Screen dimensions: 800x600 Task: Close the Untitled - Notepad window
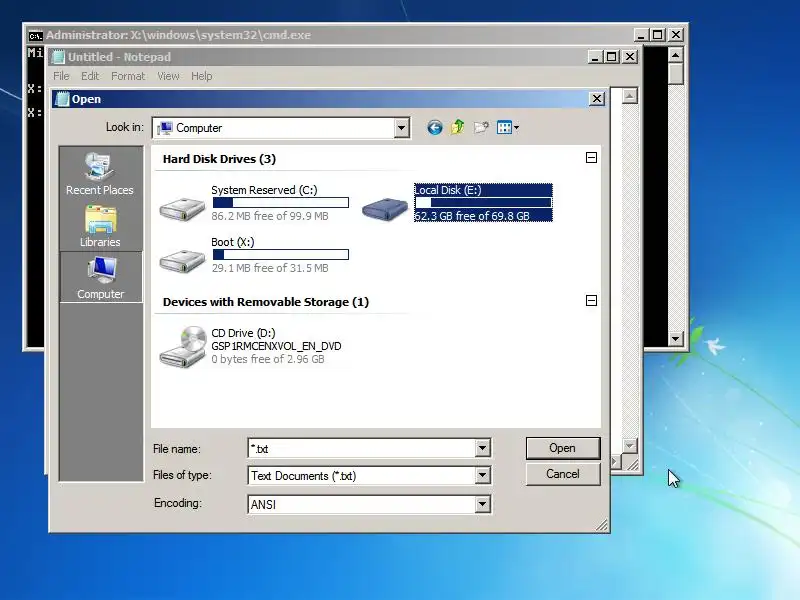coord(630,57)
